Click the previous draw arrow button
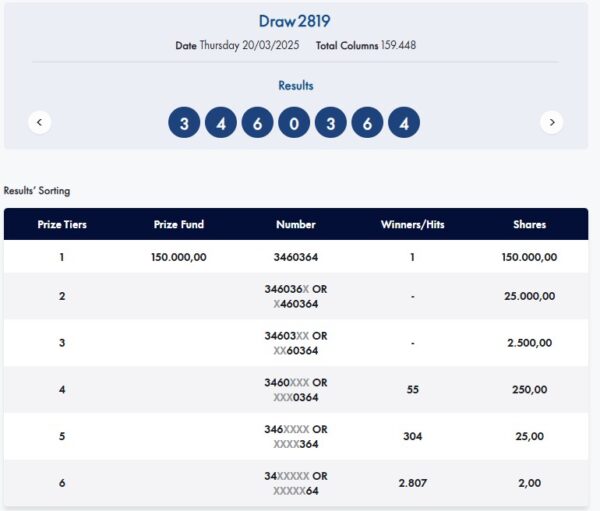600x511 pixels. [39, 123]
